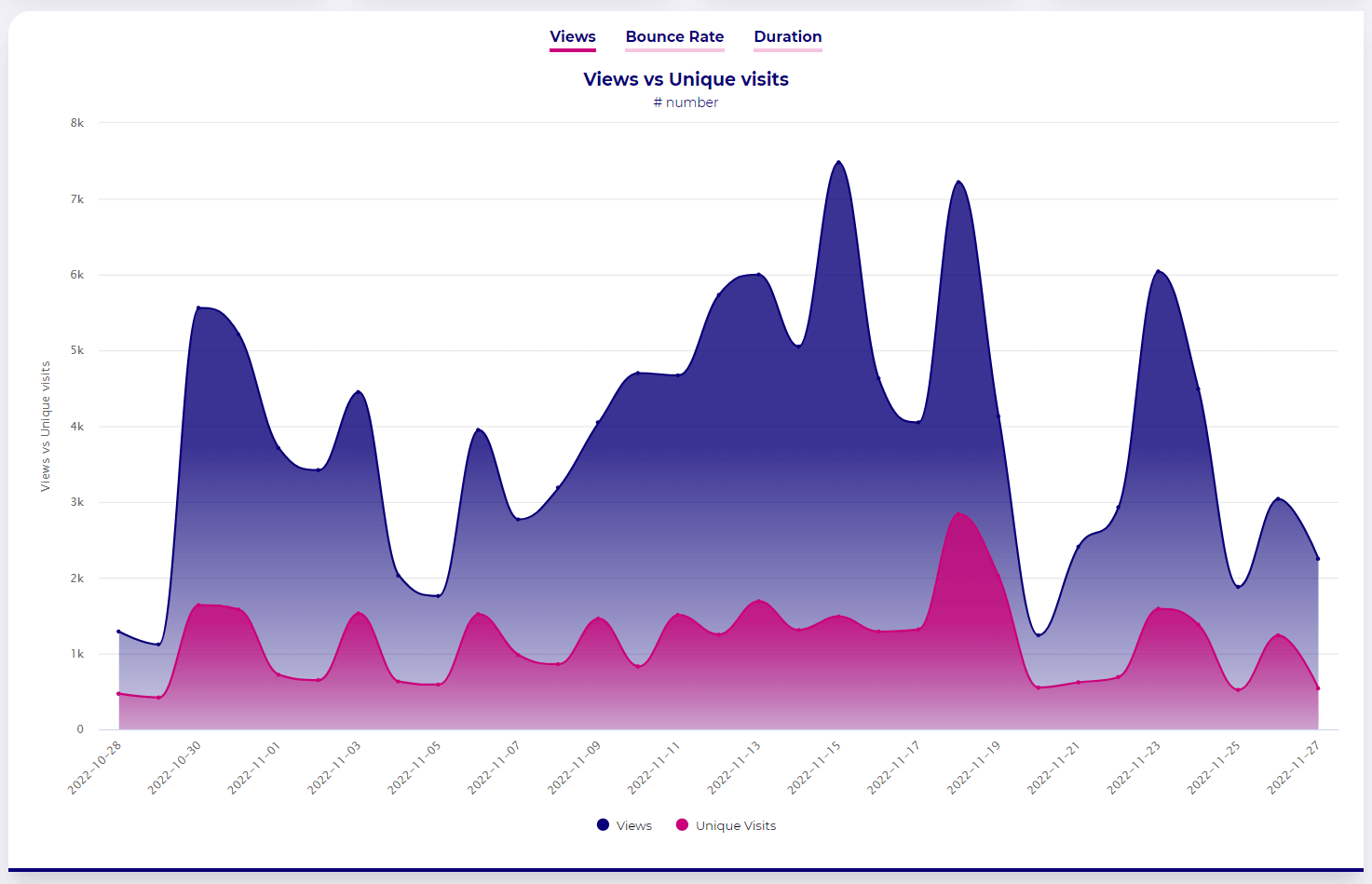Image resolution: width=1372 pixels, height=884 pixels.
Task: Click the 2022-10-28 x-axis date label
Action: pos(95,768)
